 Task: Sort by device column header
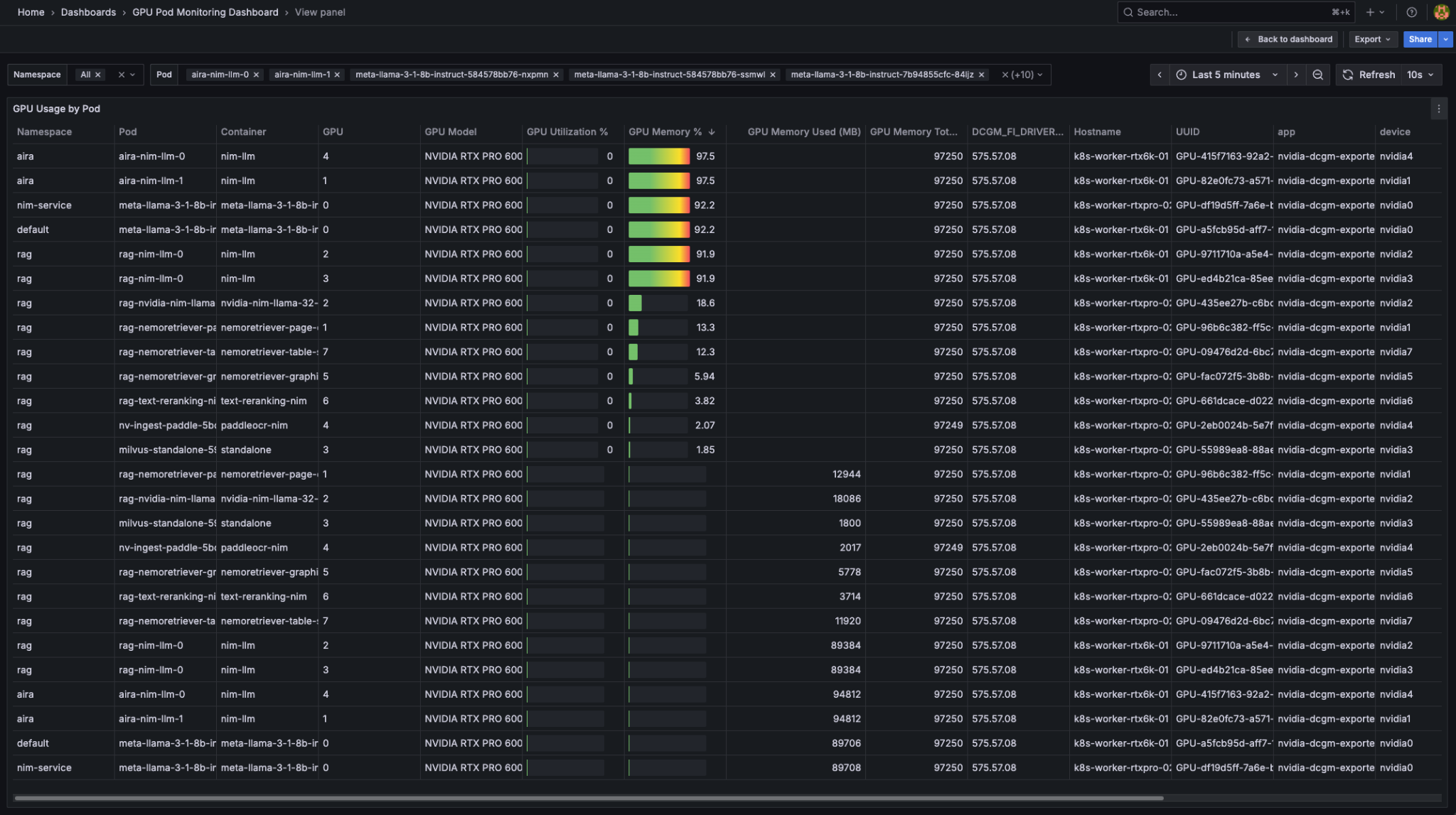pos(1394,132)
